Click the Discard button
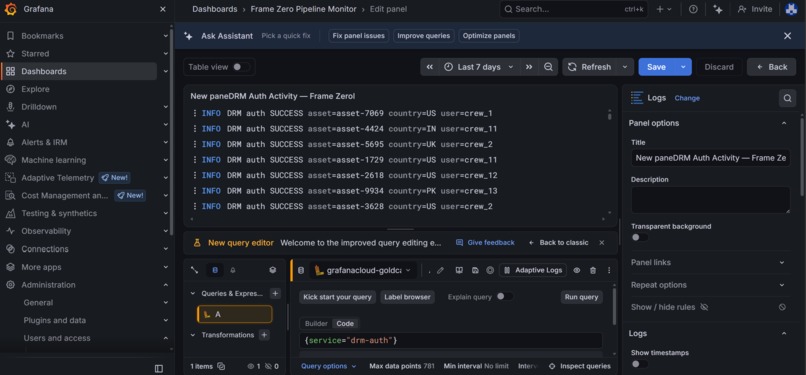806x375 pixels. (x=719, y=67)
